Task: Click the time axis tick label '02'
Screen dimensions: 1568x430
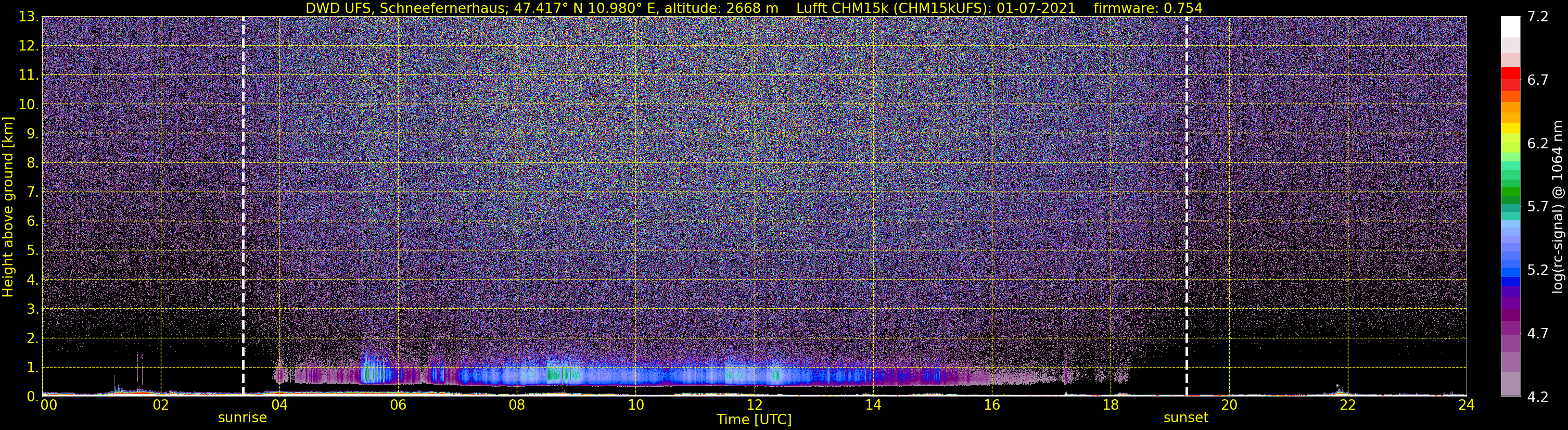Action: tap(161, 405)
